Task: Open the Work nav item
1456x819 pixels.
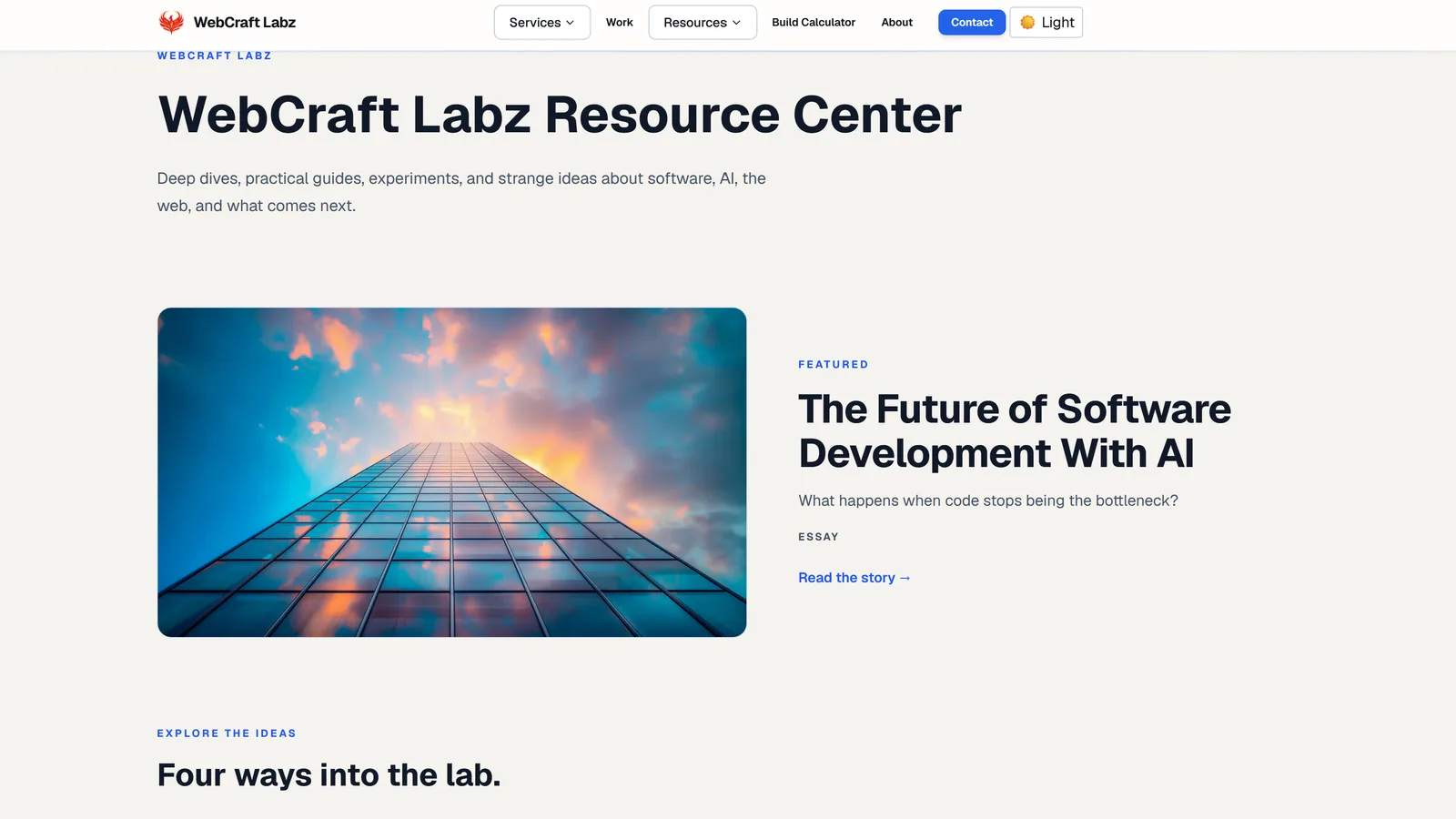Action: (x=620, y=23)
